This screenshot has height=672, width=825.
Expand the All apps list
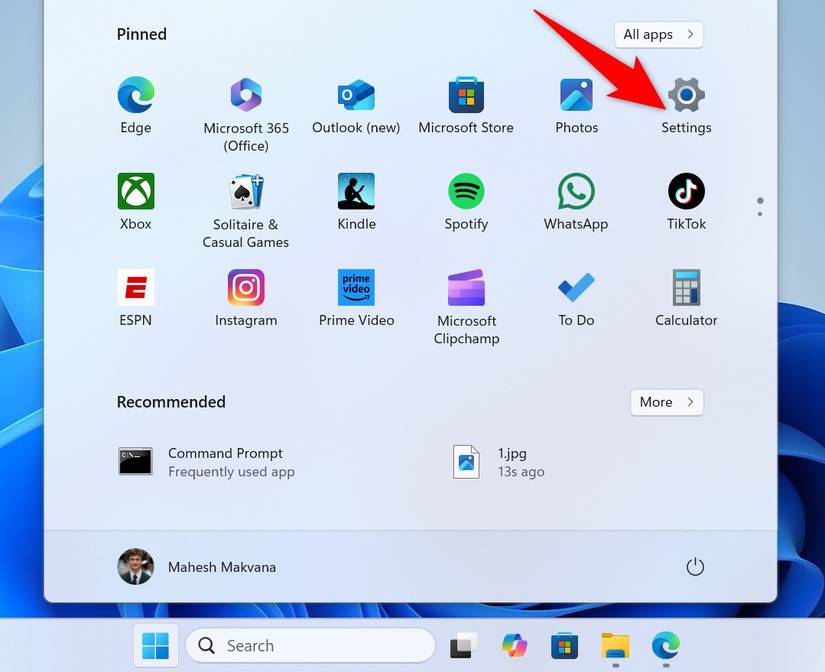point(658,33)
